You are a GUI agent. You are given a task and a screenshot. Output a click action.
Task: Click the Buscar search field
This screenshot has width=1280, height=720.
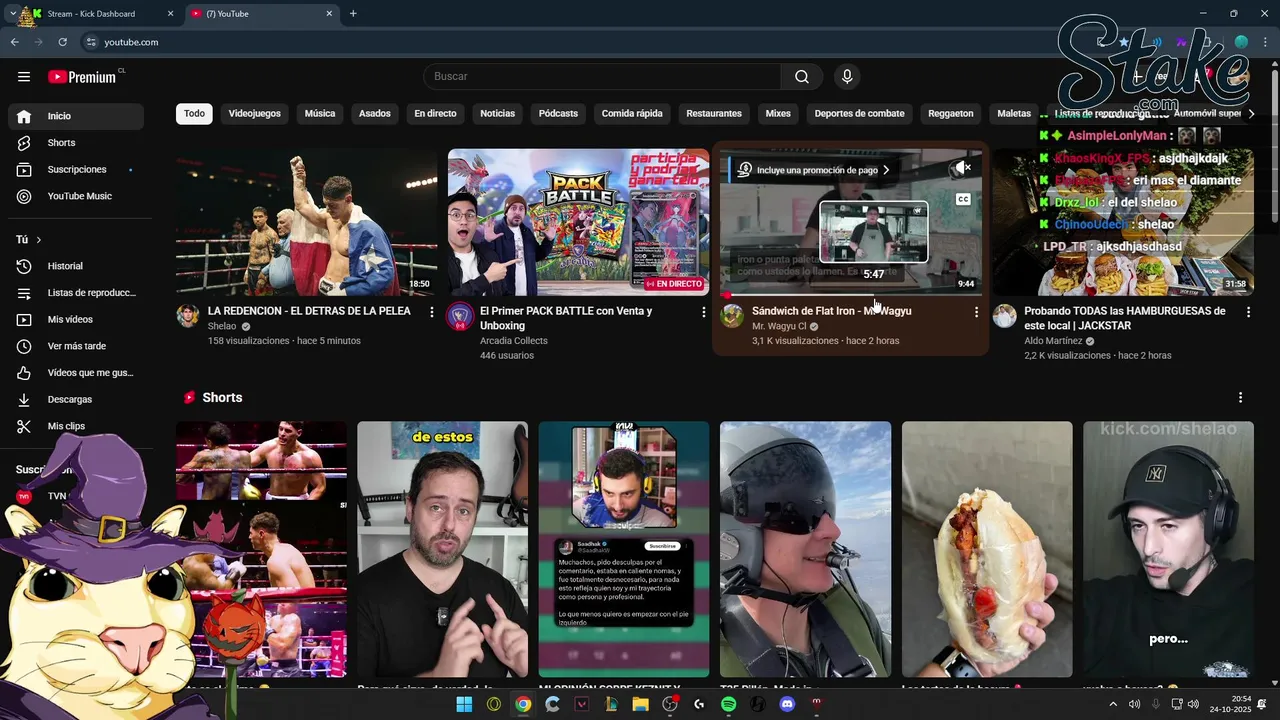602,77
